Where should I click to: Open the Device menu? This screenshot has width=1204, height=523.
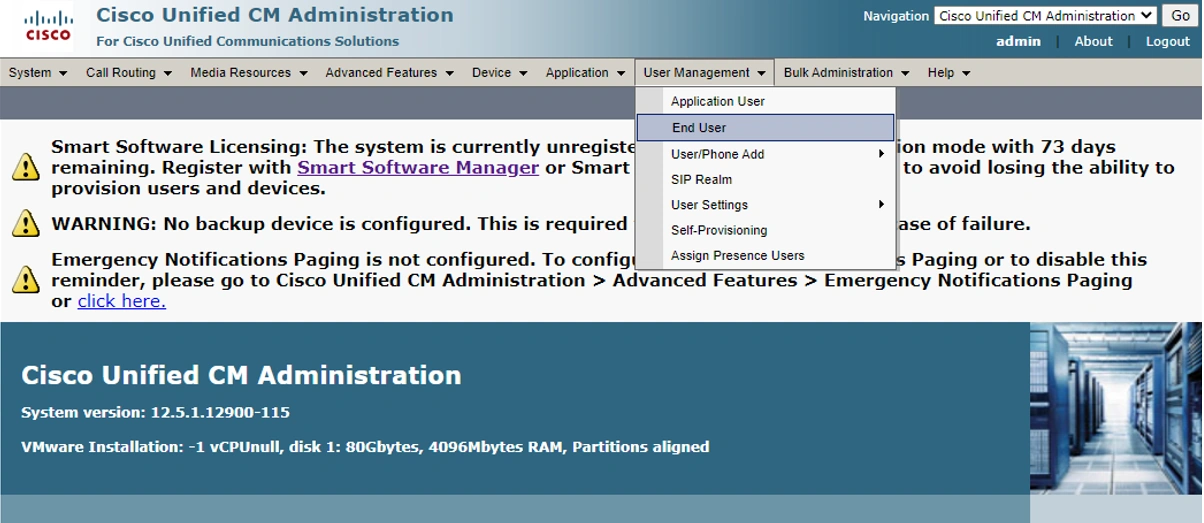[499, 73]
